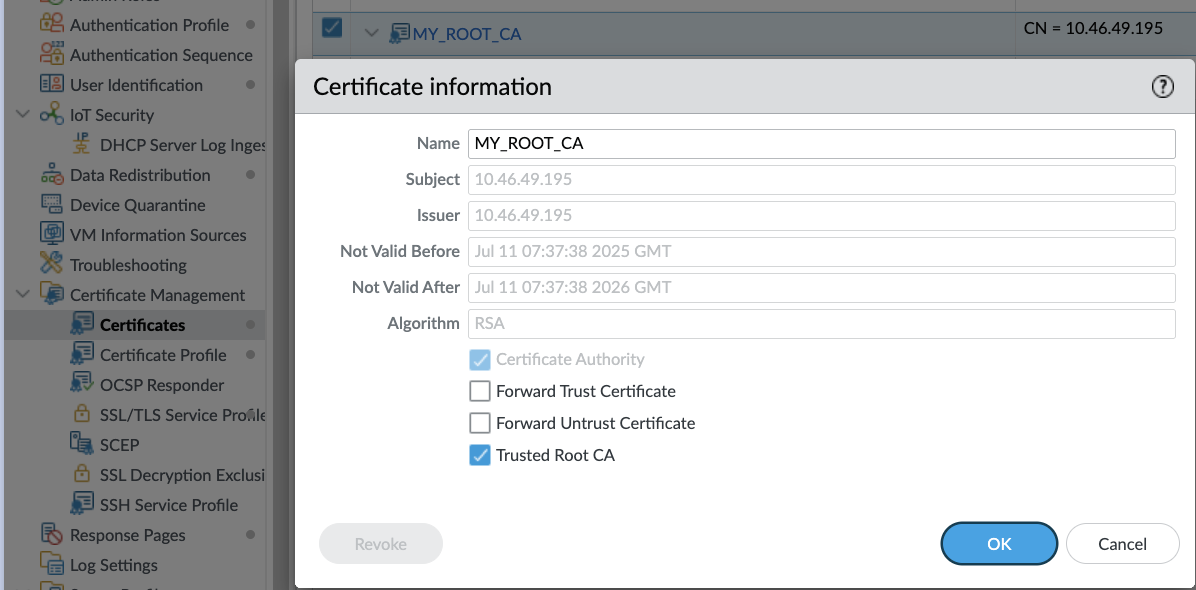Click the Log Settings icon

click(x=51, y=564)
